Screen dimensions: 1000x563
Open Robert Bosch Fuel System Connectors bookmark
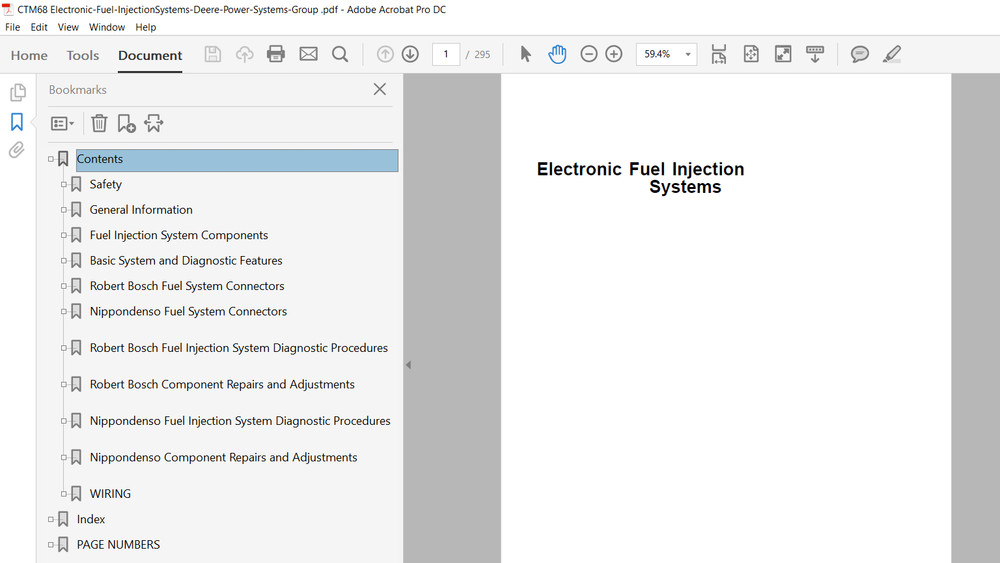tap(187, 286)
